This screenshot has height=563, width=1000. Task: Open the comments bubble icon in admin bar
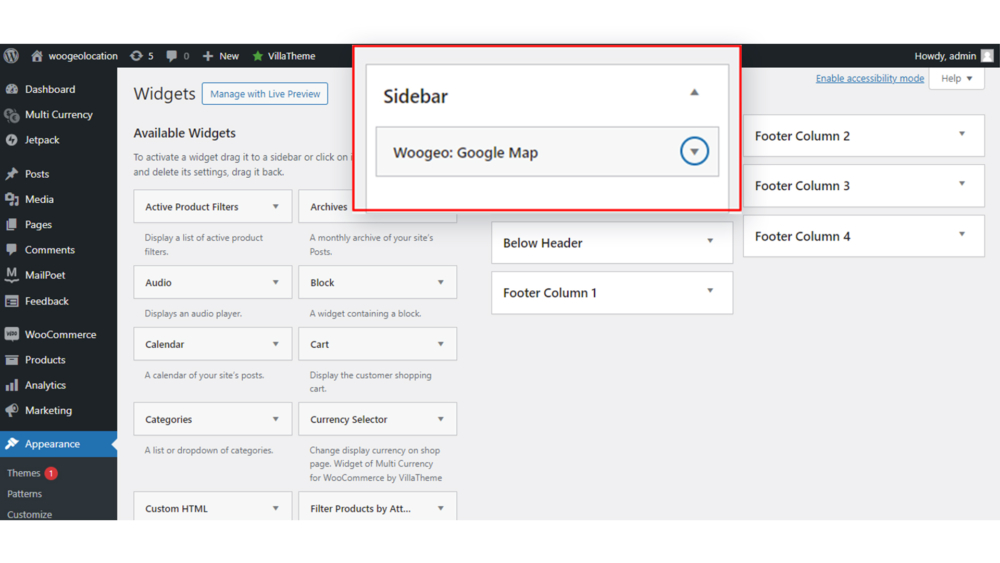172,56
